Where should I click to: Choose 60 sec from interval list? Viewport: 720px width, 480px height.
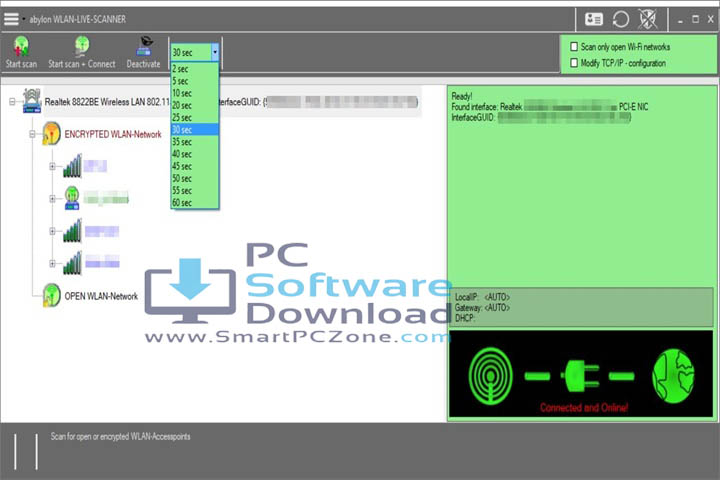coord(195,203)
